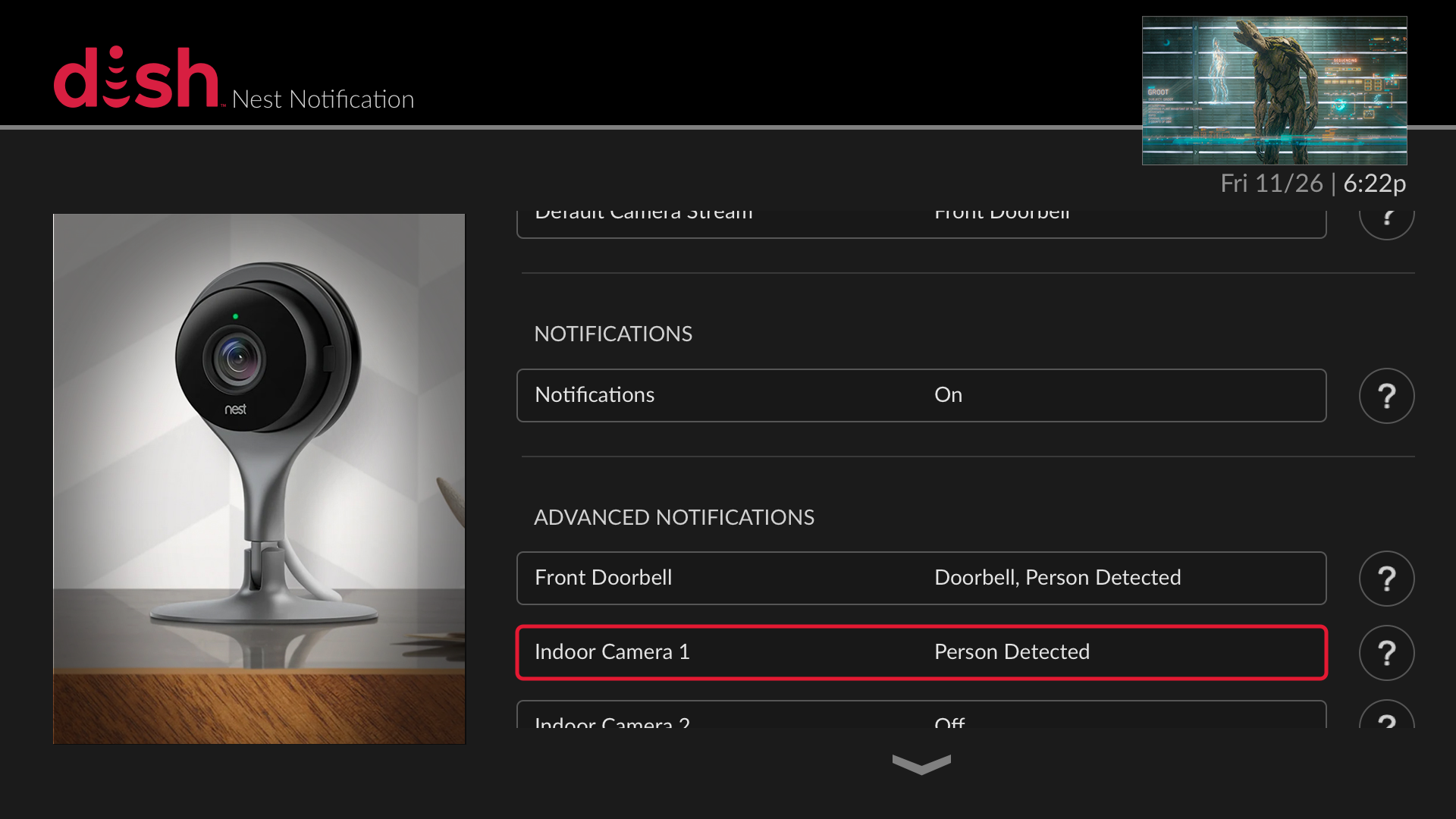Viewport: 1456px width, 819px height.
Task: Click the down chevron to show more settings
Action: click(x=921, y=764)
